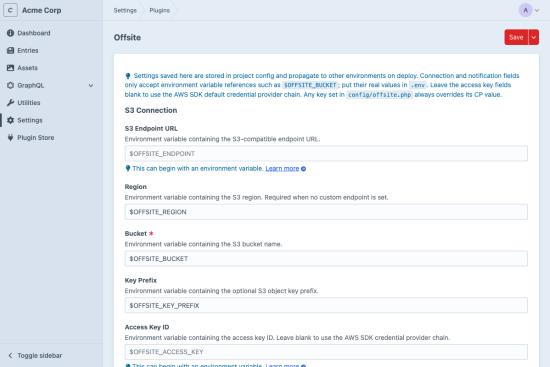Click the Toggle sidebar label

pos(40,355)
